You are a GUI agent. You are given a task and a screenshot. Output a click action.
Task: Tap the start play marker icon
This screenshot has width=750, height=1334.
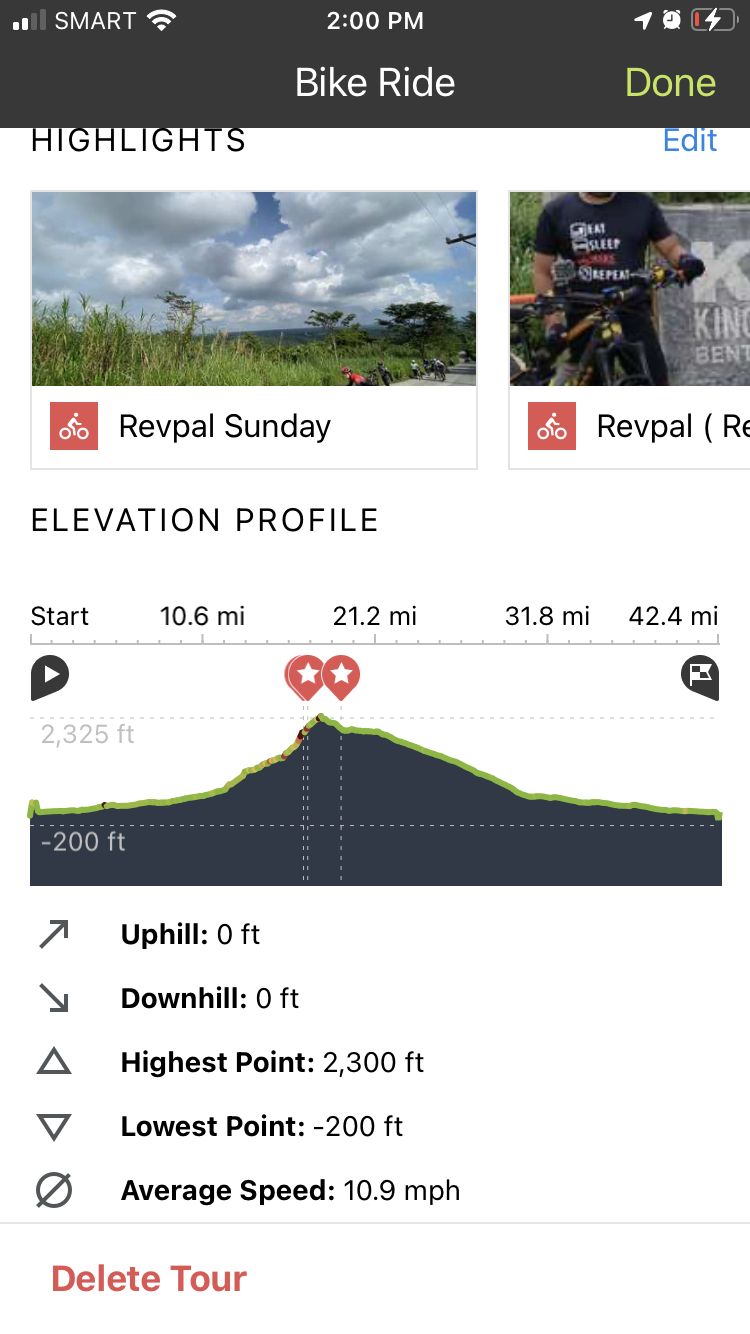(49, 677)
